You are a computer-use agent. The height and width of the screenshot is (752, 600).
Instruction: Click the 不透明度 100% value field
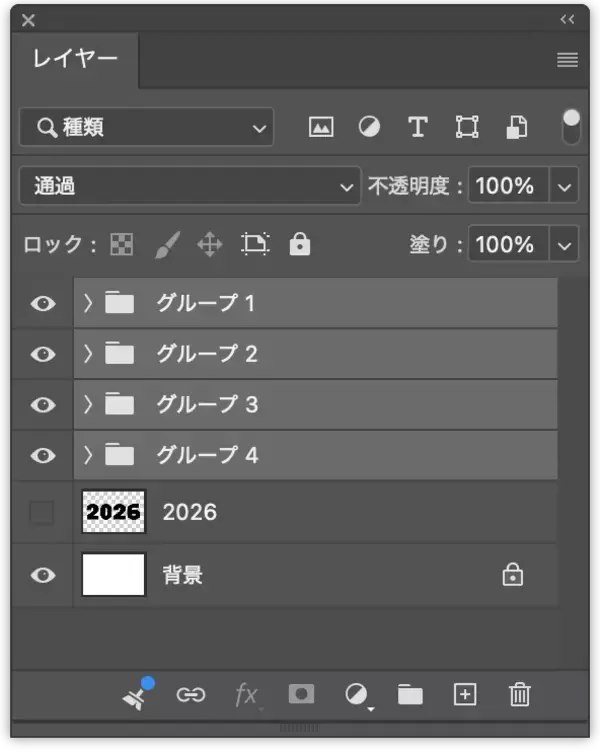(507, 186)
